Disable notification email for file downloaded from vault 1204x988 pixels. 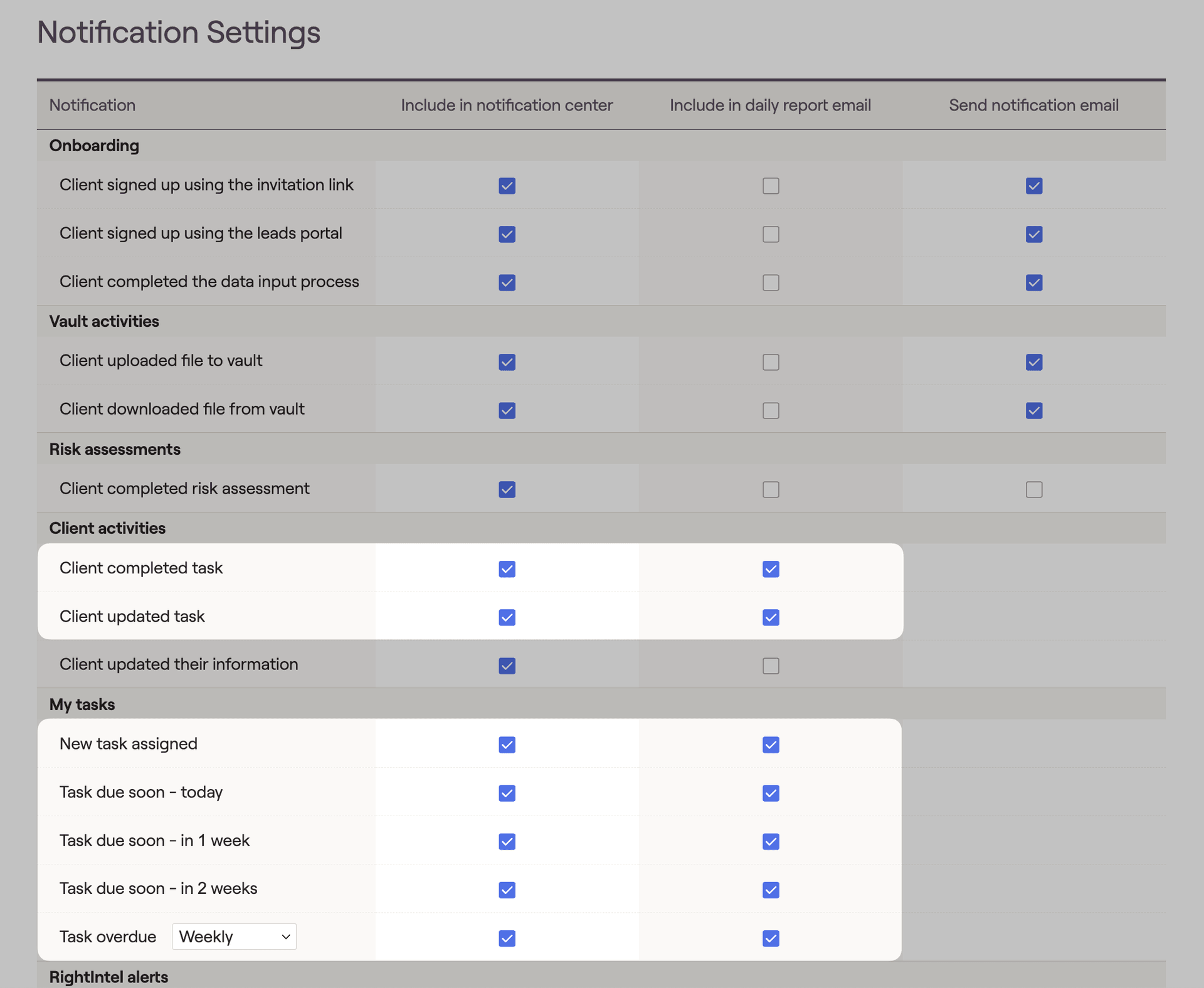[x=1033, y=410]
